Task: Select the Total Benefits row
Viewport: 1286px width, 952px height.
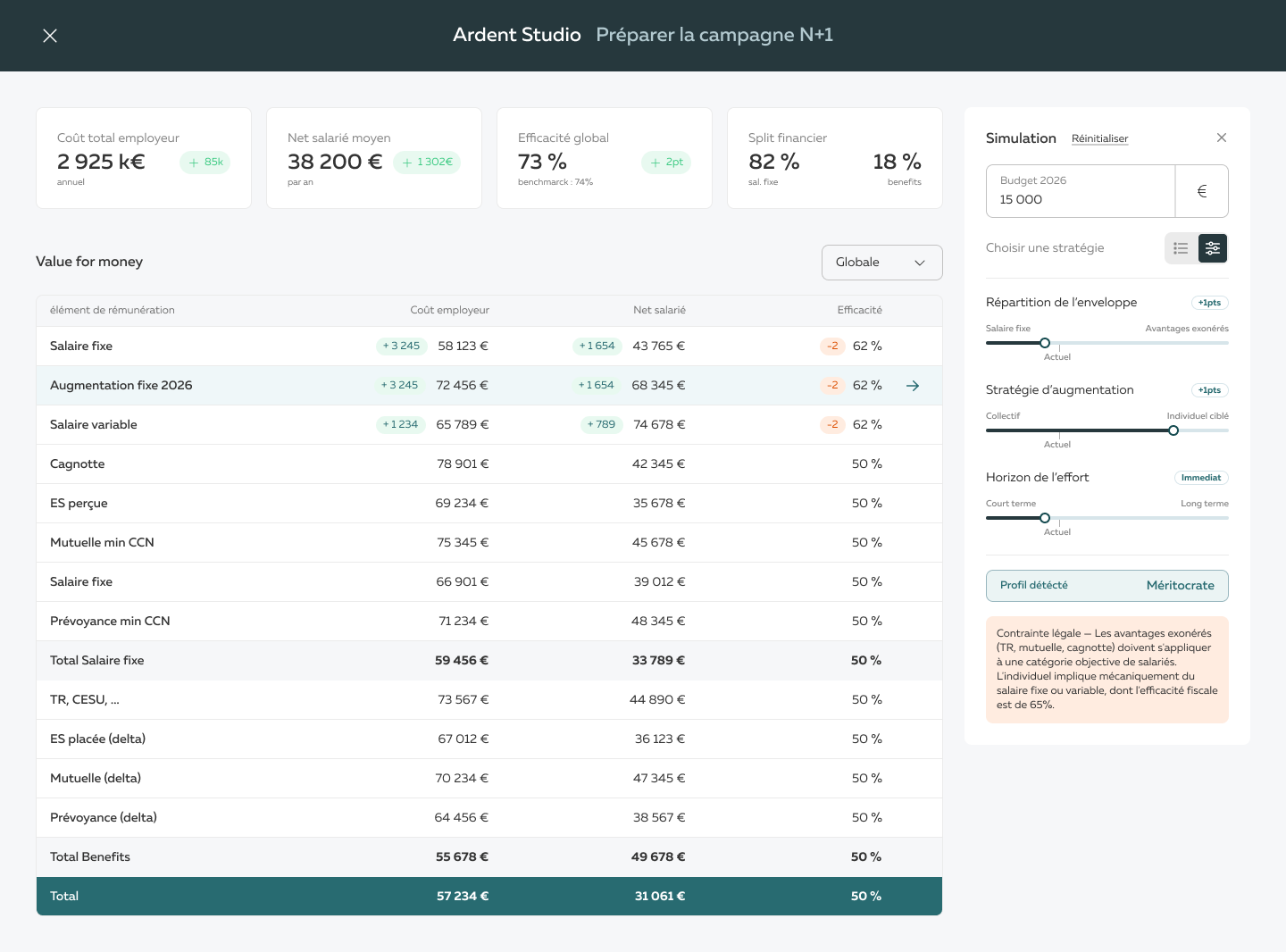Action: (x=489, y=857)
